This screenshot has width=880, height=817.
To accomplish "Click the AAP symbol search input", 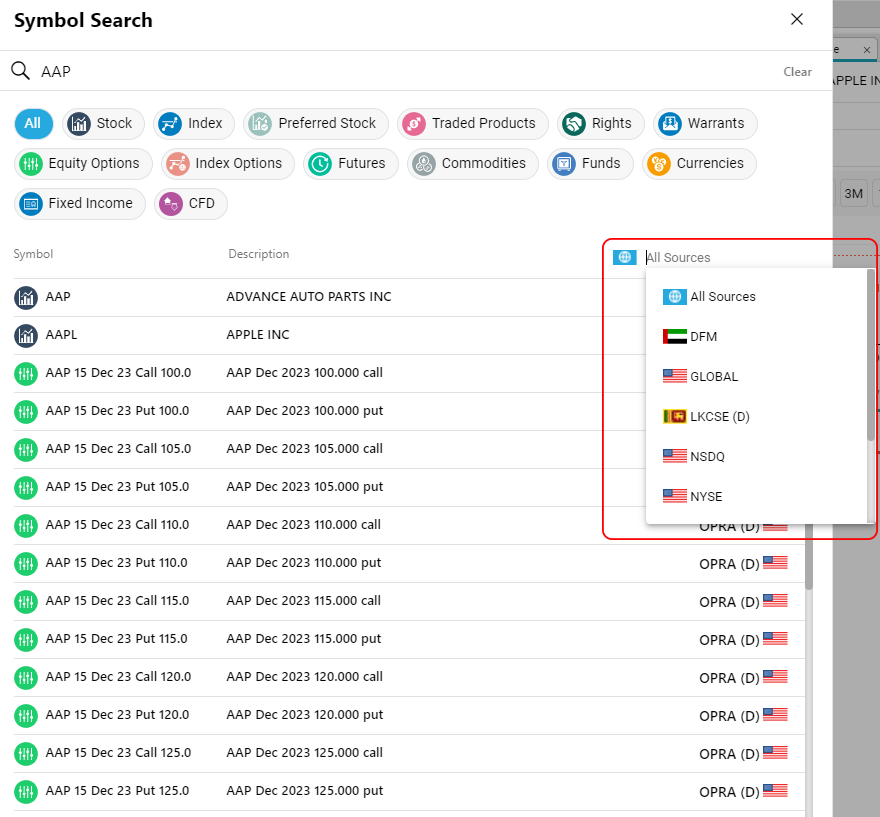I will pos(400,72).
